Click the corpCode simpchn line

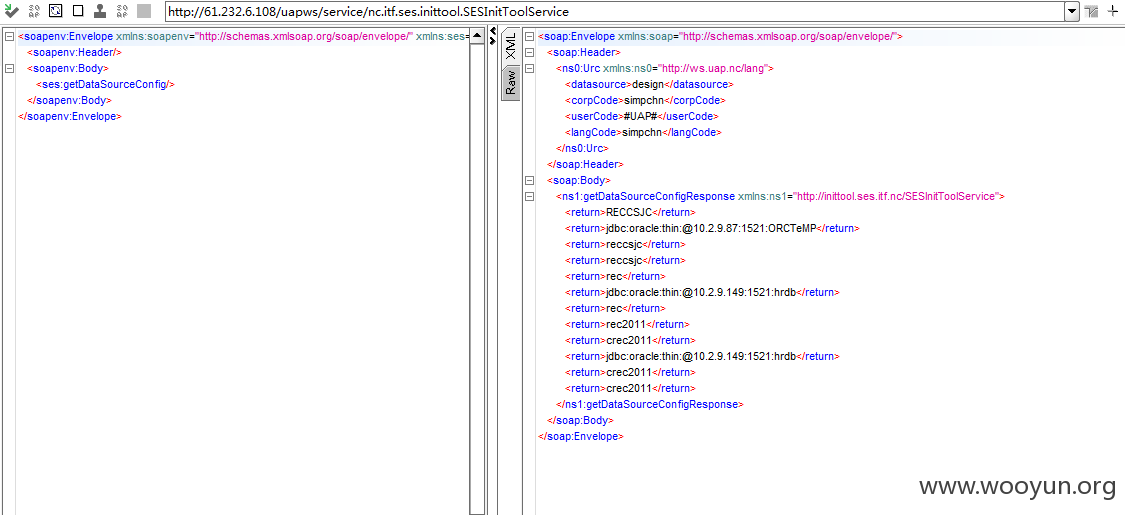click(645, 100)
